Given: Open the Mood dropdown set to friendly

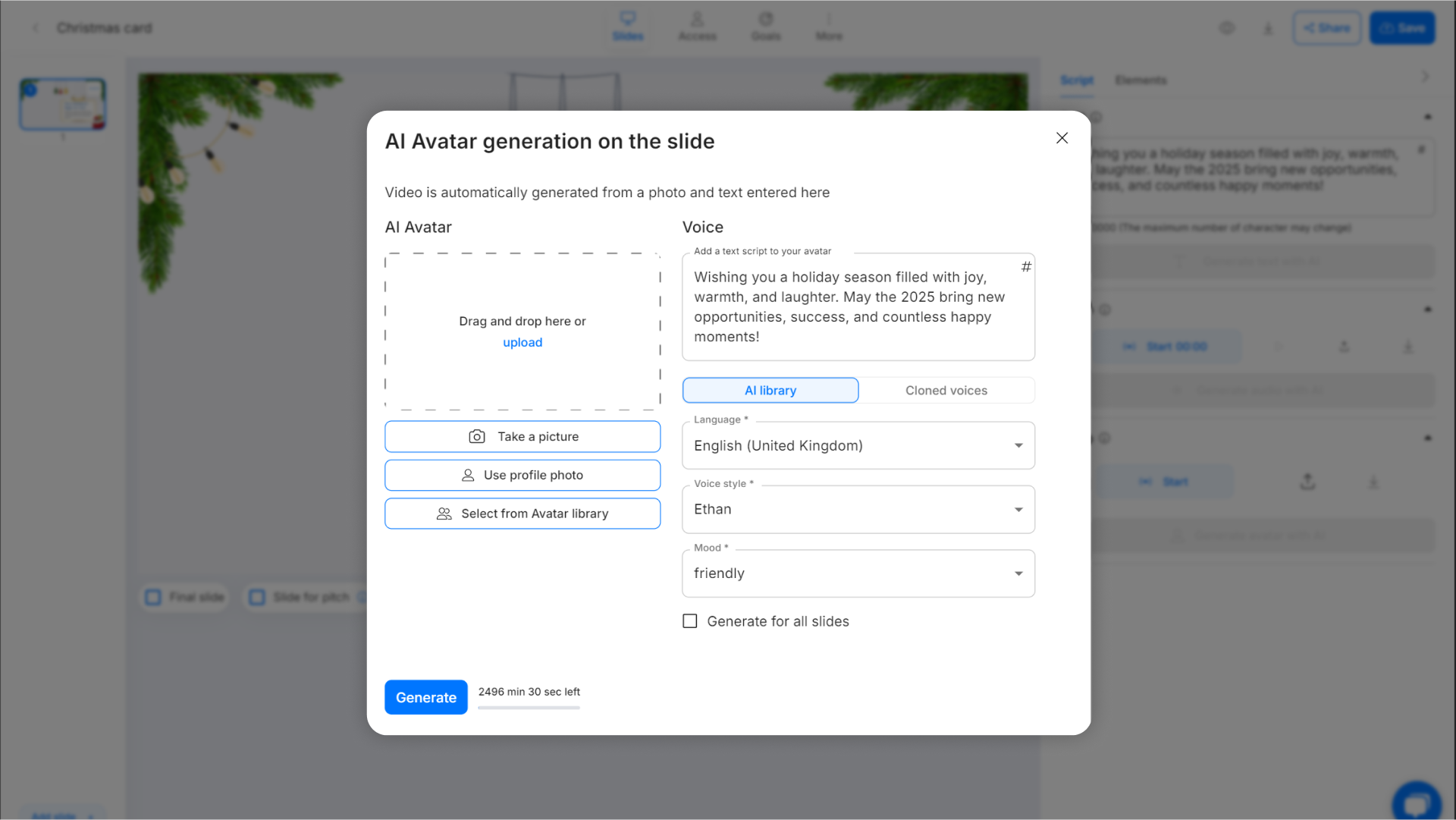Looking at the screenshot, I should pyautogui.click(x=858, y=574).
